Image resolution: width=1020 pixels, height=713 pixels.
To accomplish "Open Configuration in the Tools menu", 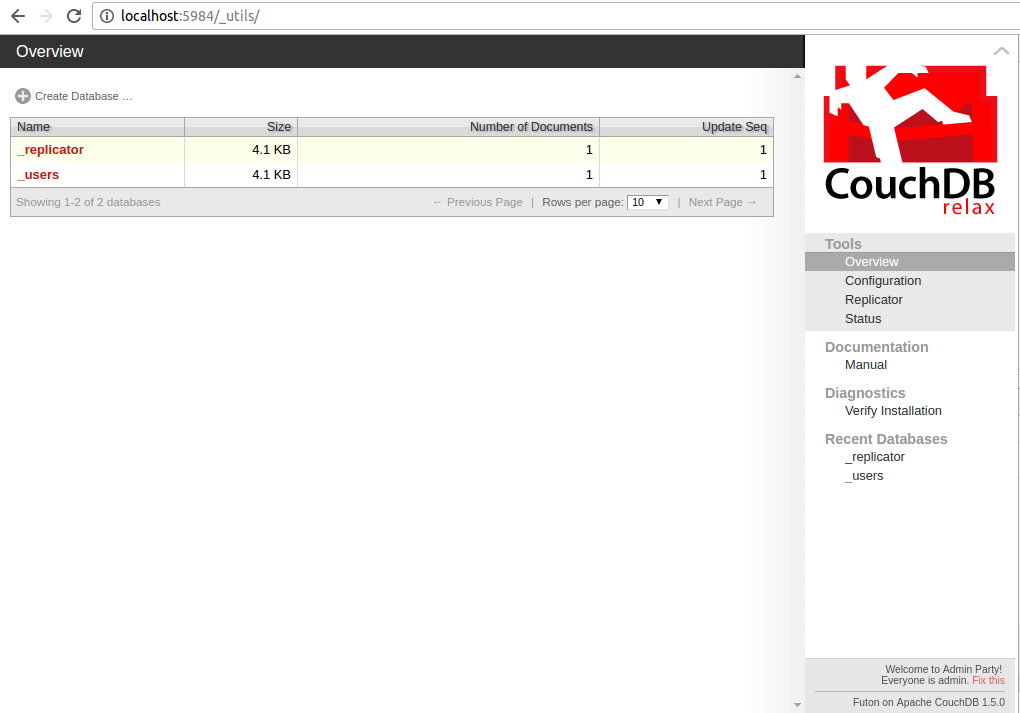I will (x=883, y=281).
